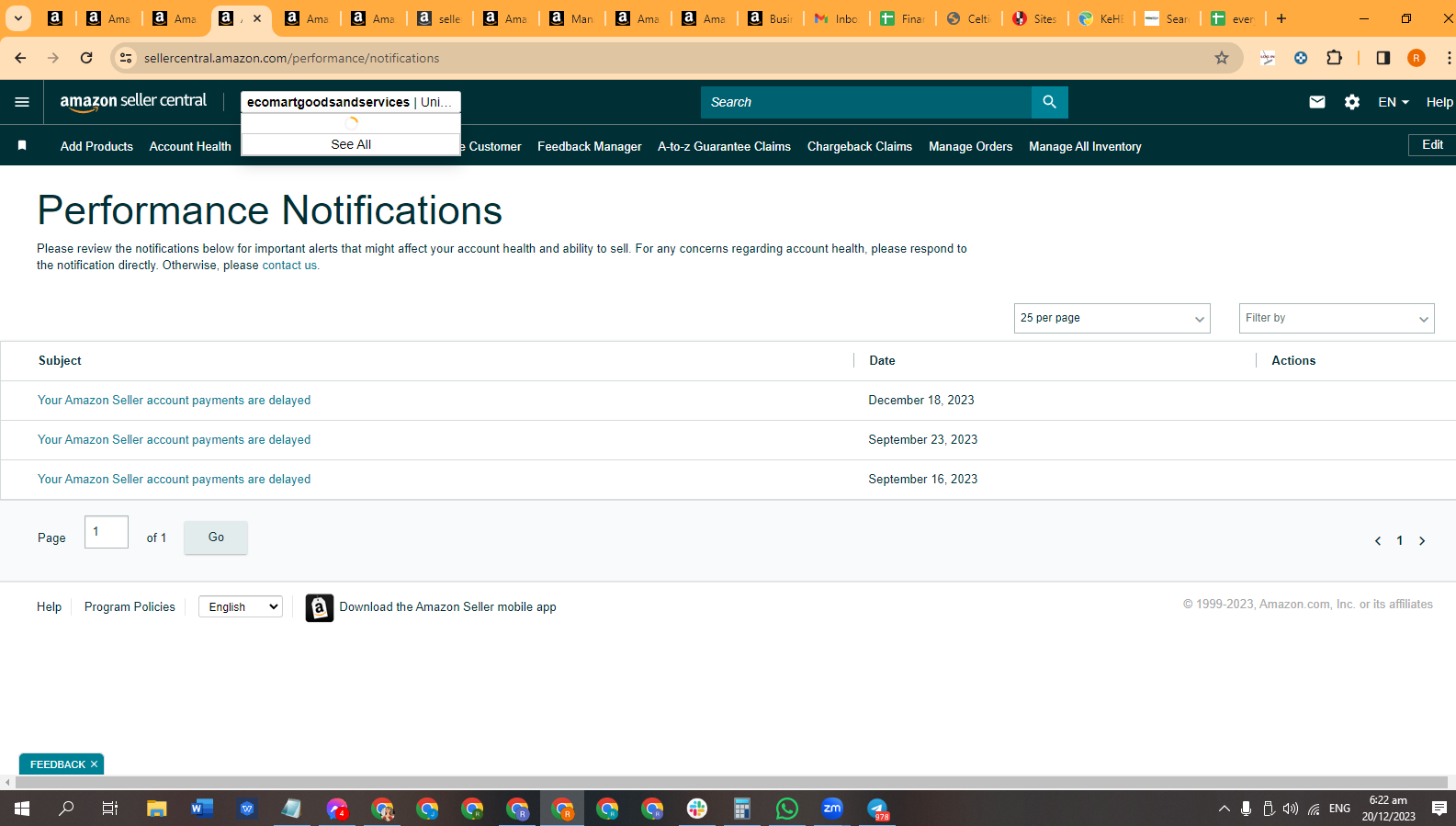Open the settings gear icon
The width and height of the screenshot is (1456, 826).
[1351, 102]
